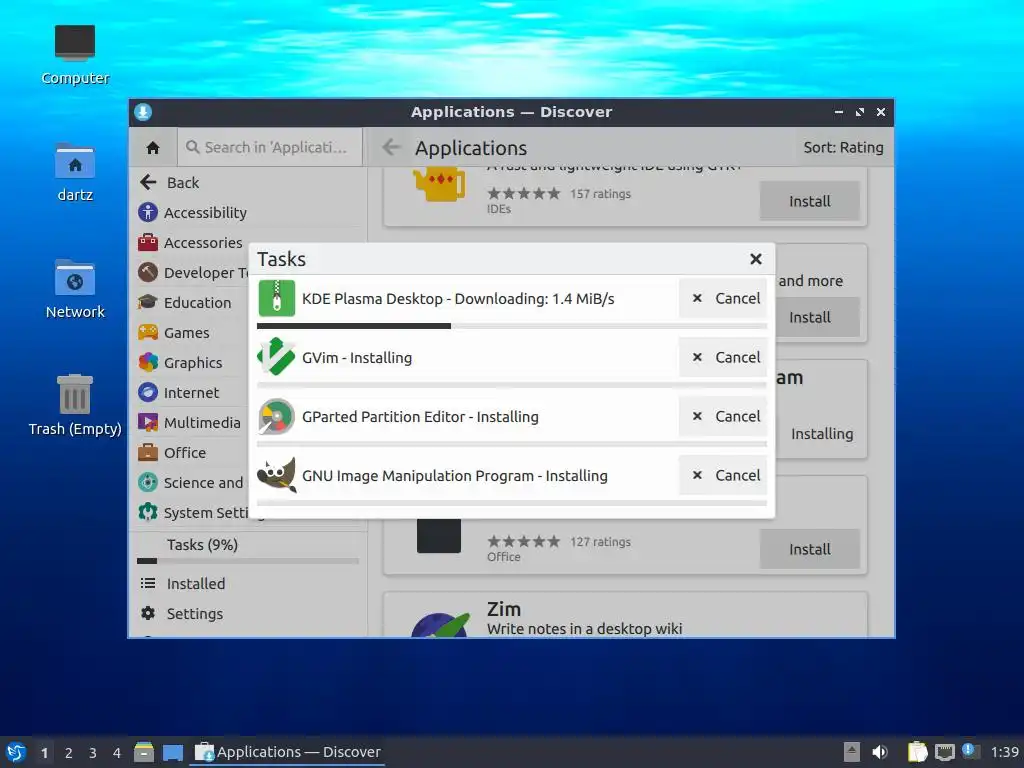
Task: Click the Science and Engineering category icon
Action: tap(148, 482)
